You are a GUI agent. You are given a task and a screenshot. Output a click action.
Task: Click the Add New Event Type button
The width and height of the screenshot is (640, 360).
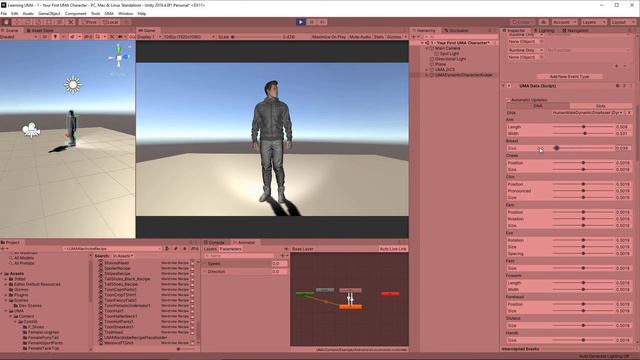coord(569,76)
